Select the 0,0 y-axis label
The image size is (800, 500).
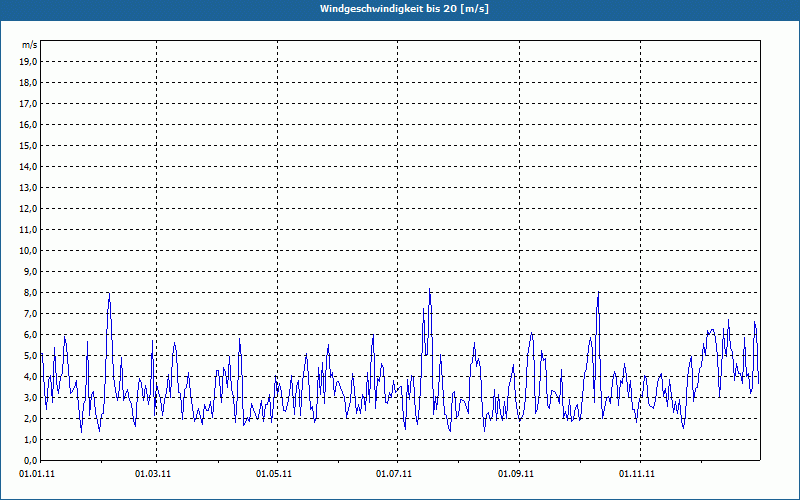[30, 460]
